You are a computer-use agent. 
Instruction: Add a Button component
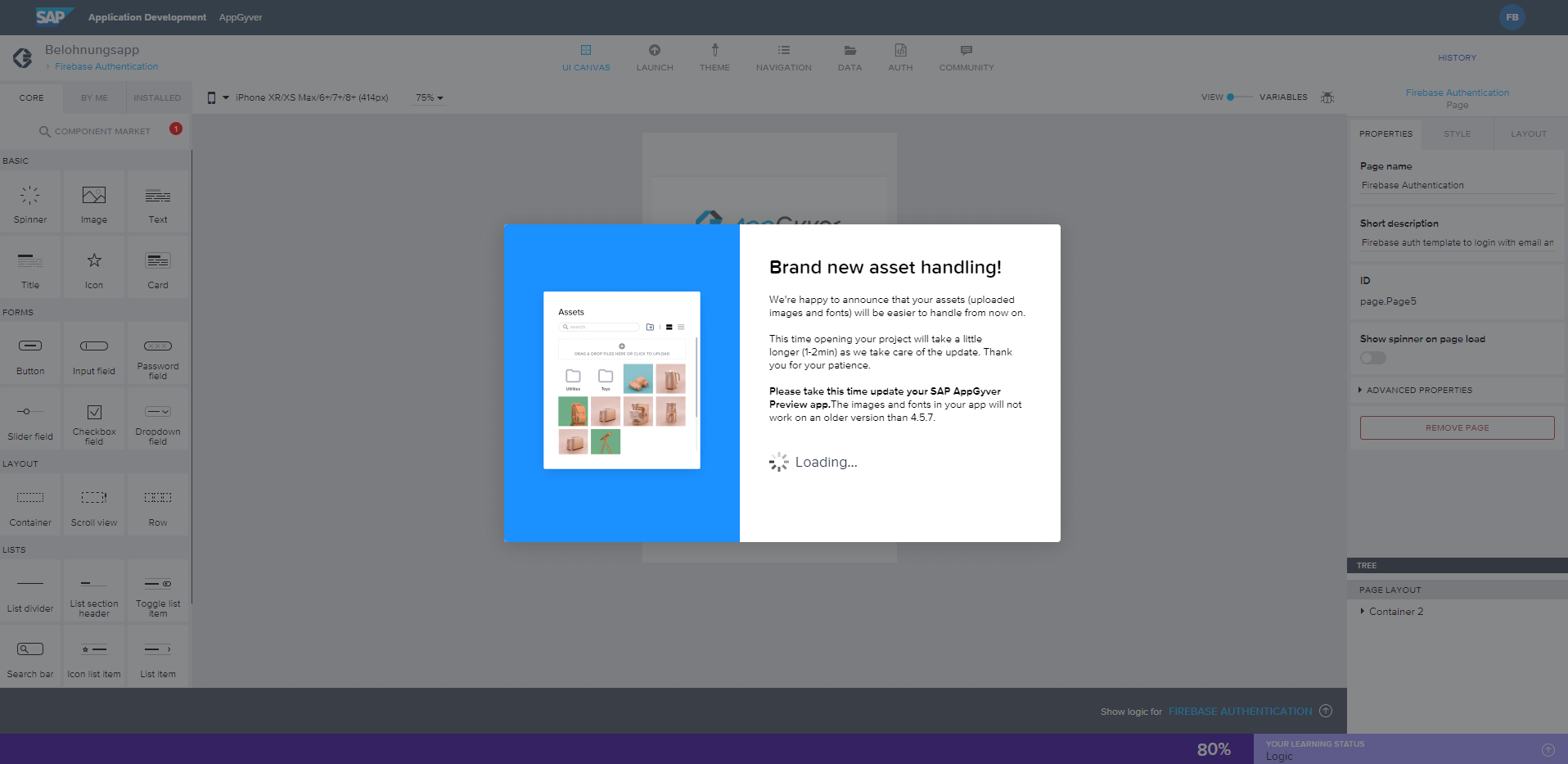click(x=30, y=355)
